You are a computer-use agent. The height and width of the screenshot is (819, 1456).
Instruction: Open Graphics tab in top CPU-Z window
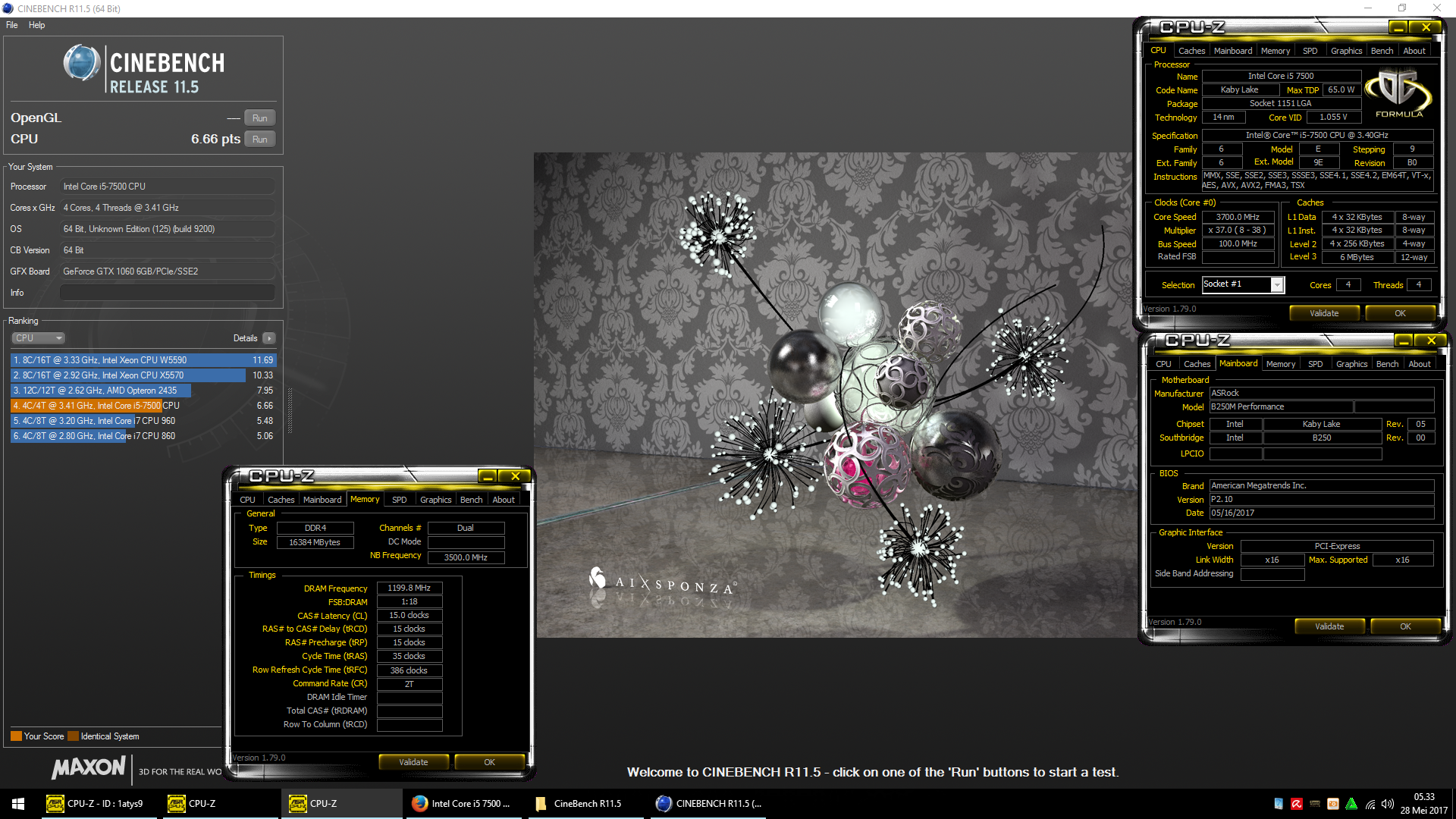[x=1346, y=51]
